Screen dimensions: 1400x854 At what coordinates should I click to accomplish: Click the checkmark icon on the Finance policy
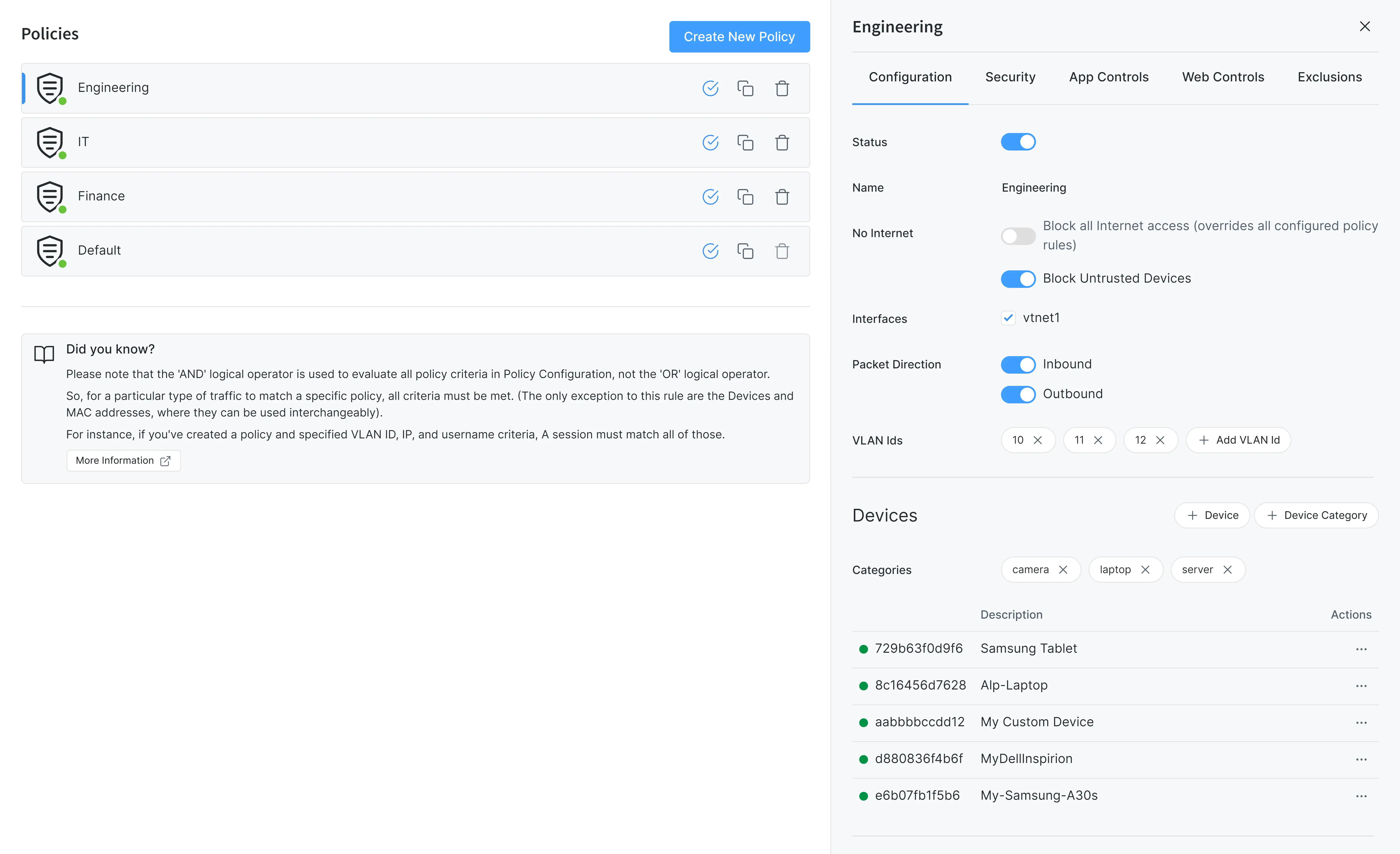710,197
